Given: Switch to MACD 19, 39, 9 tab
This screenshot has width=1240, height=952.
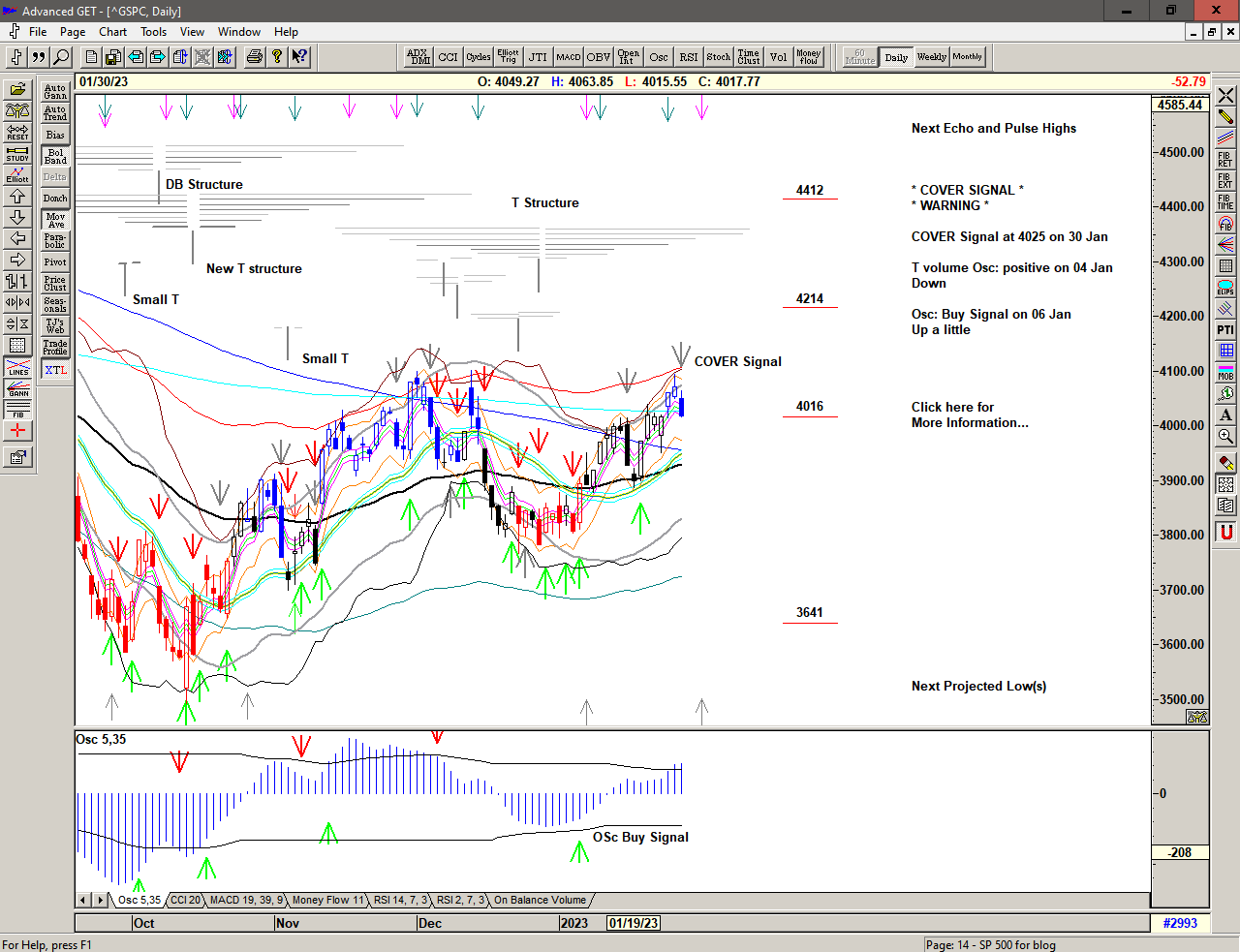Looking at the screenshot, I should pos(246,900).
